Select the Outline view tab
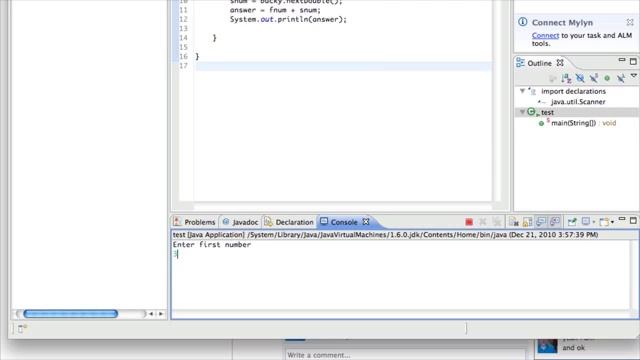This screenshot has height=360, width=640. 539,63
